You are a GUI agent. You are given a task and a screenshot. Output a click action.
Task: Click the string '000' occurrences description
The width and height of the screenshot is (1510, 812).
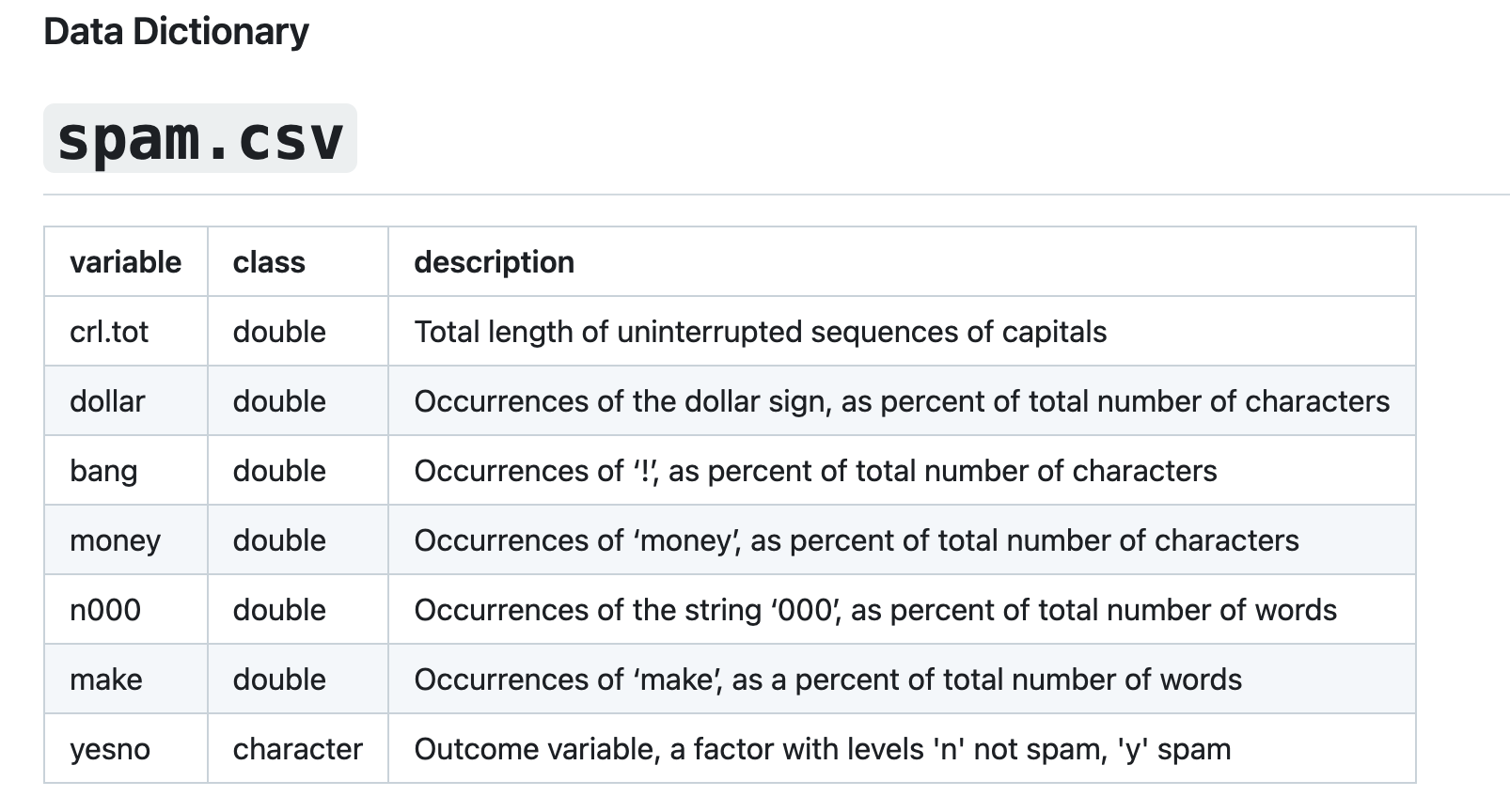coord(874,610)
